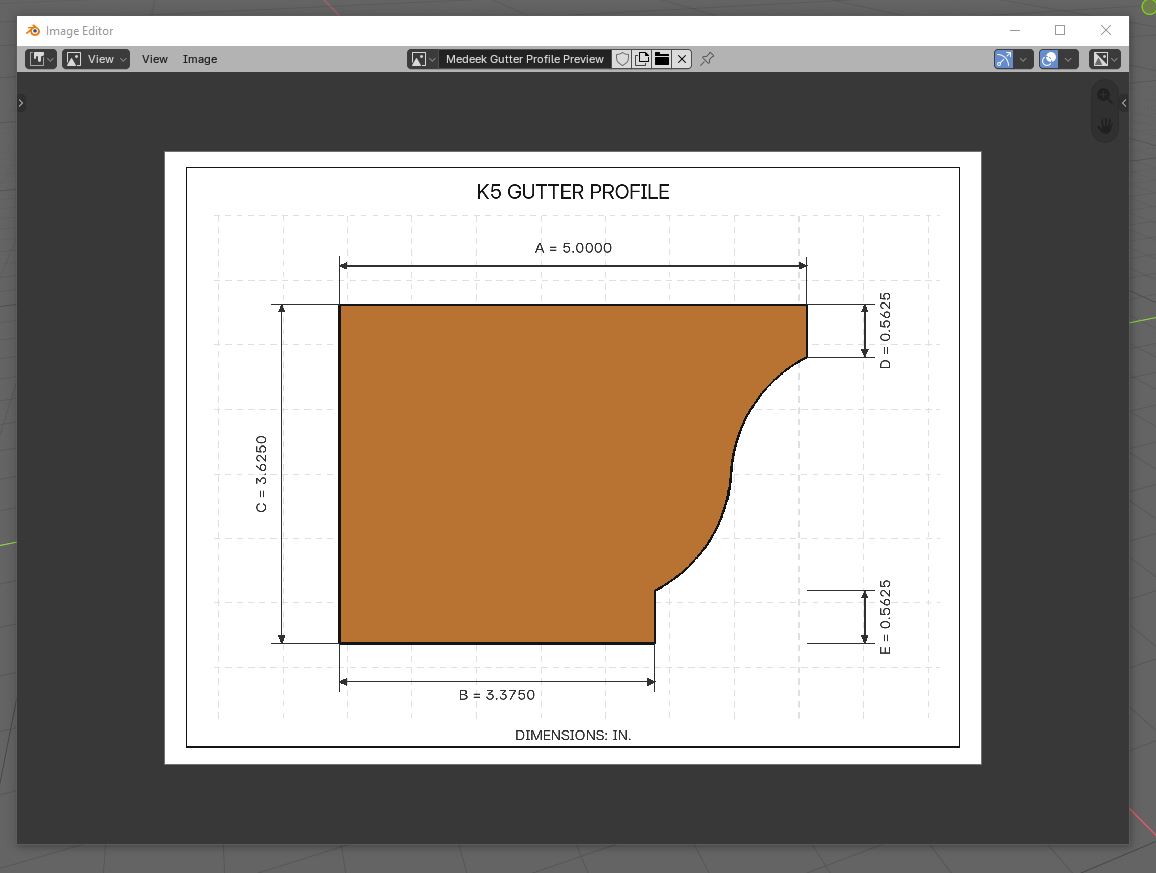Toggle fake user shield icon
Viewport: 1156px width, 873px height.
(x=622, y=59)
